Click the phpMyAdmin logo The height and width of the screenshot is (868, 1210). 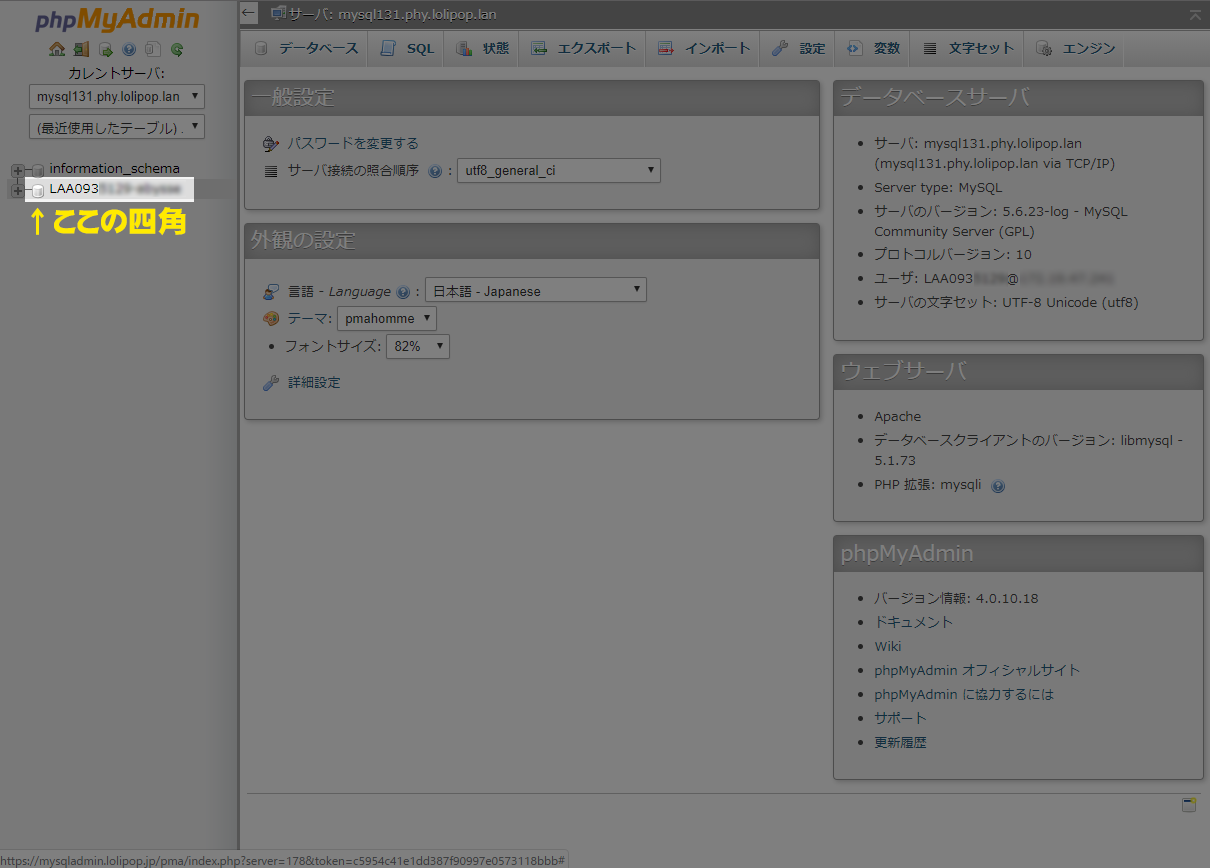117,20
